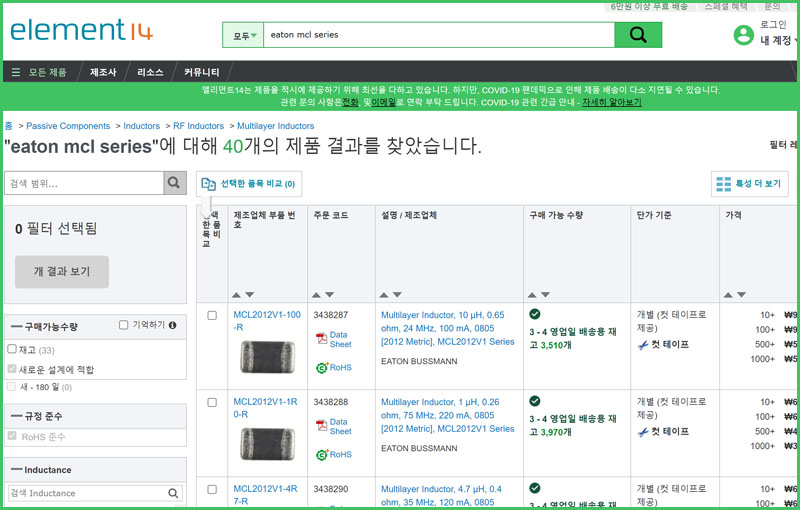Image resolution: width=800 pixels, height=510 pixels.
Task: Check the compare box for MCL2012V1-100-R
Action: click(x=212, y=316)
